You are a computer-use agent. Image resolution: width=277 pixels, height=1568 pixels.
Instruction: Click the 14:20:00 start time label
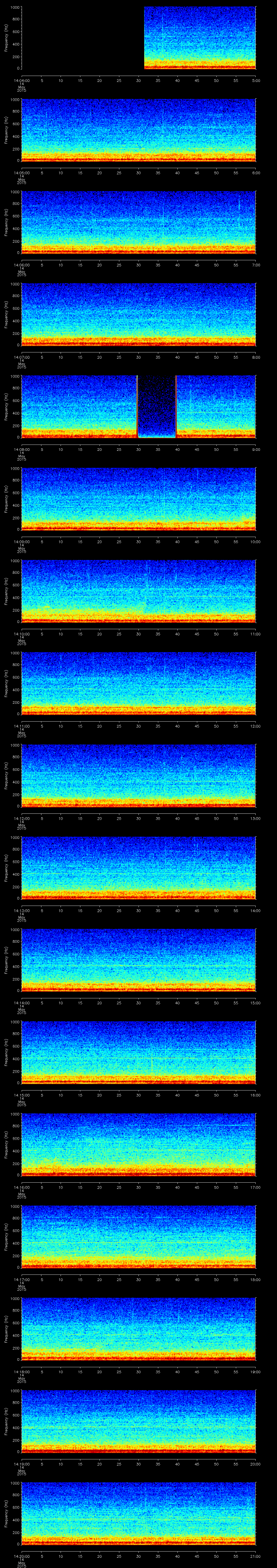21,1556
